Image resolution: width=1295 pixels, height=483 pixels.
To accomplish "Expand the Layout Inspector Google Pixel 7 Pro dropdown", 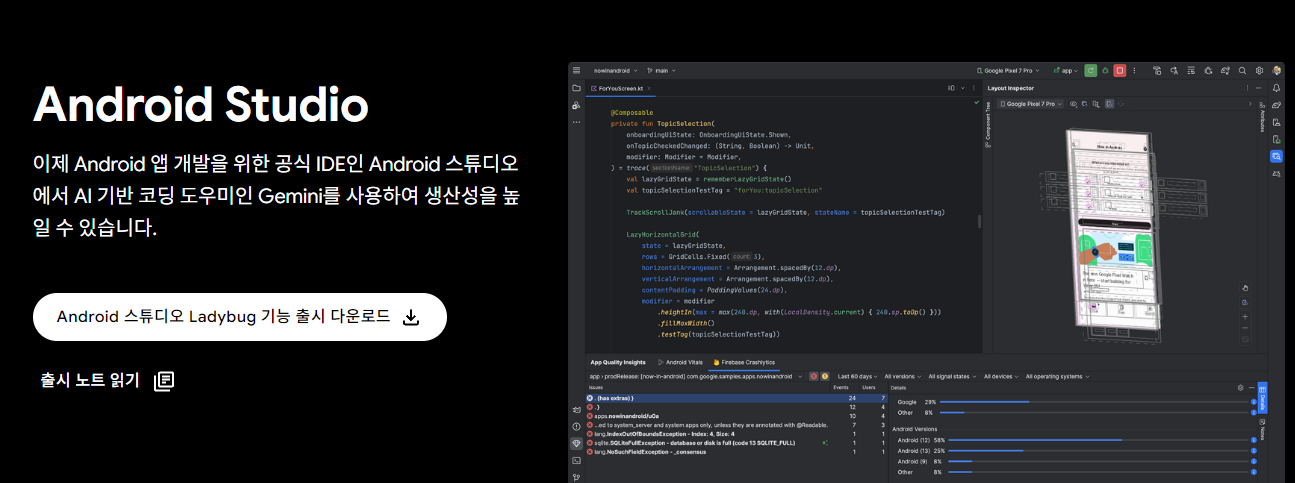I will click(1032, 104).
